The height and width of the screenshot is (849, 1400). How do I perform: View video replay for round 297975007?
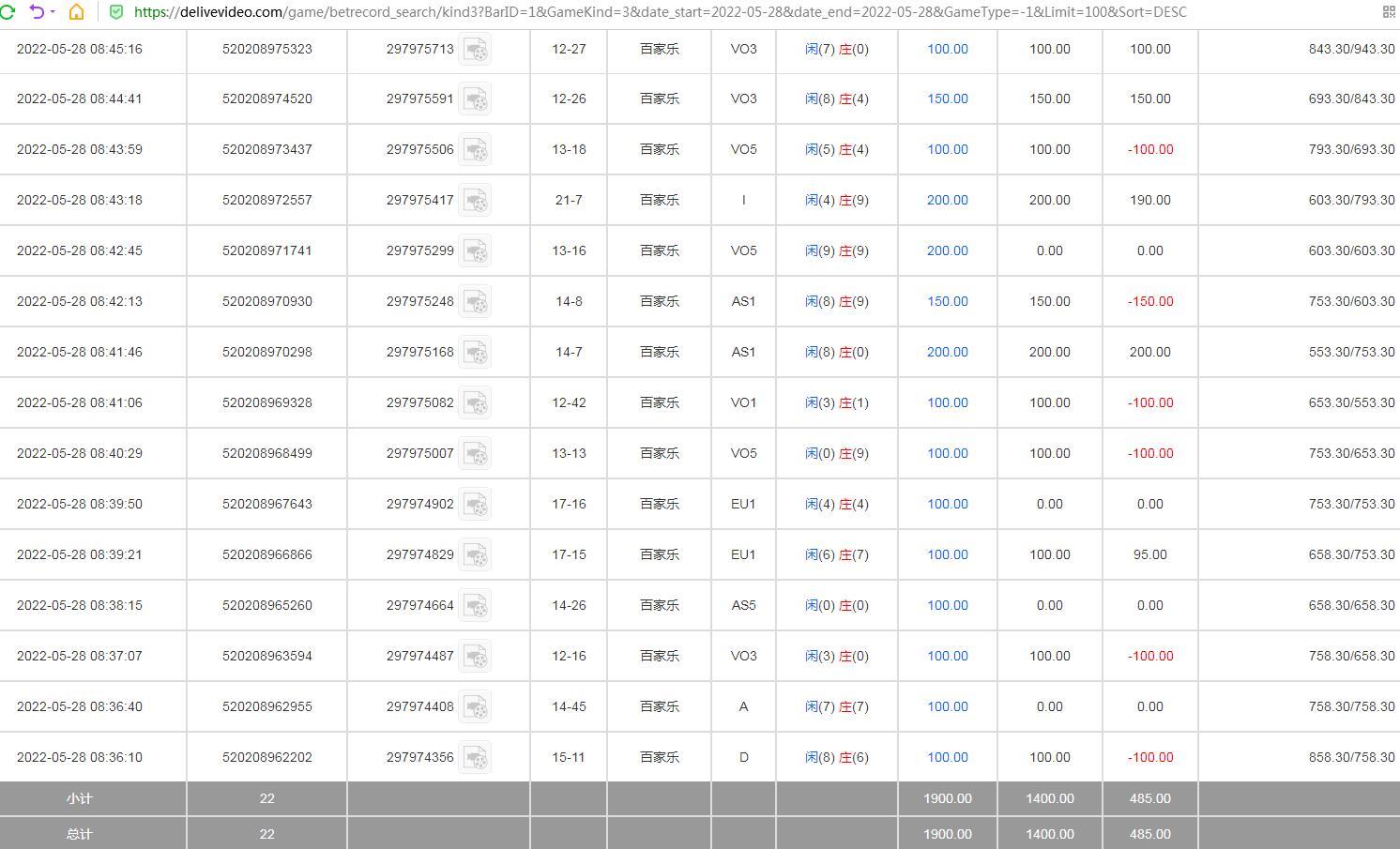[x=476, y=453]
